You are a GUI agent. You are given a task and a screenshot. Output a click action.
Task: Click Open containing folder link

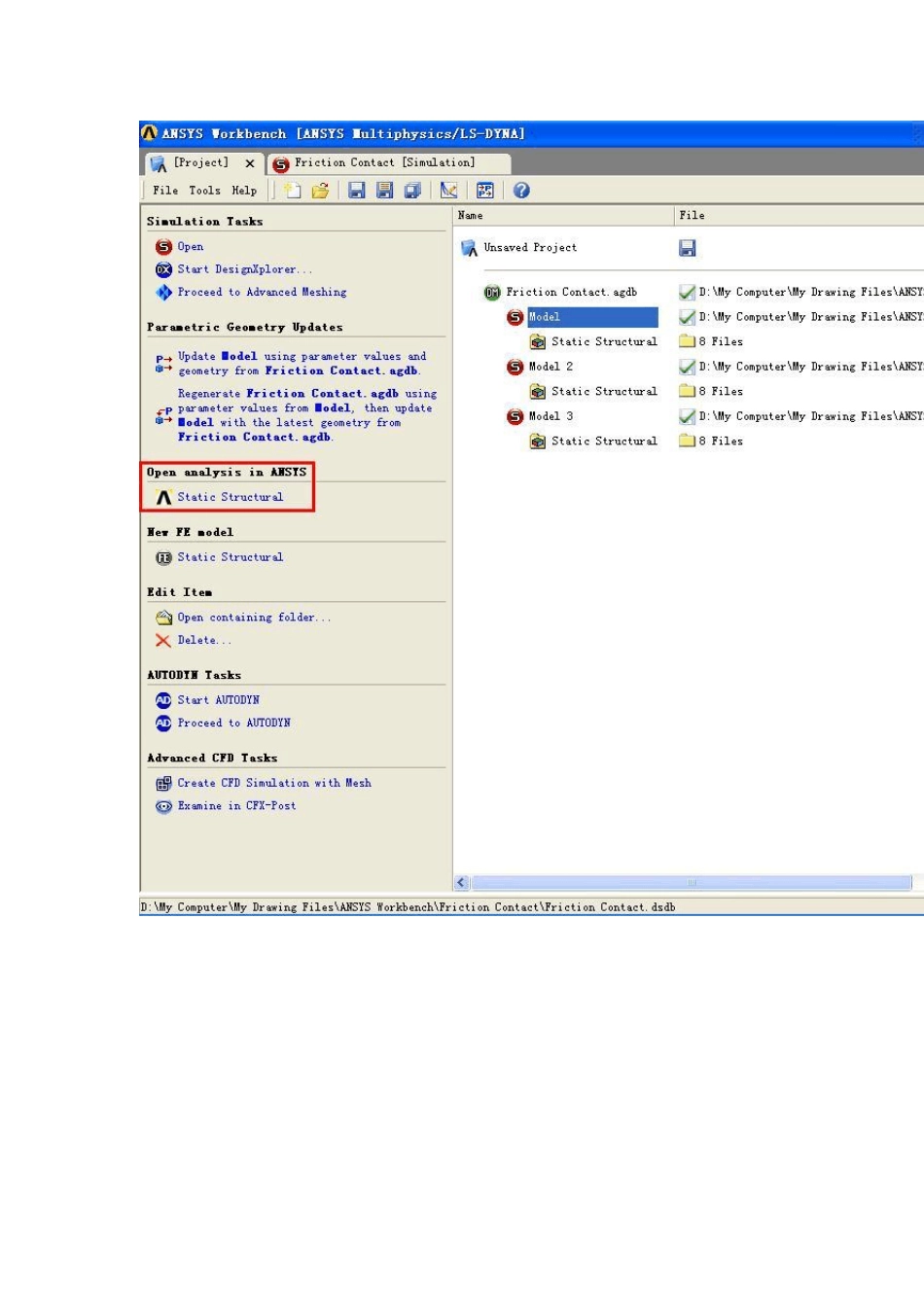point(254,618)
